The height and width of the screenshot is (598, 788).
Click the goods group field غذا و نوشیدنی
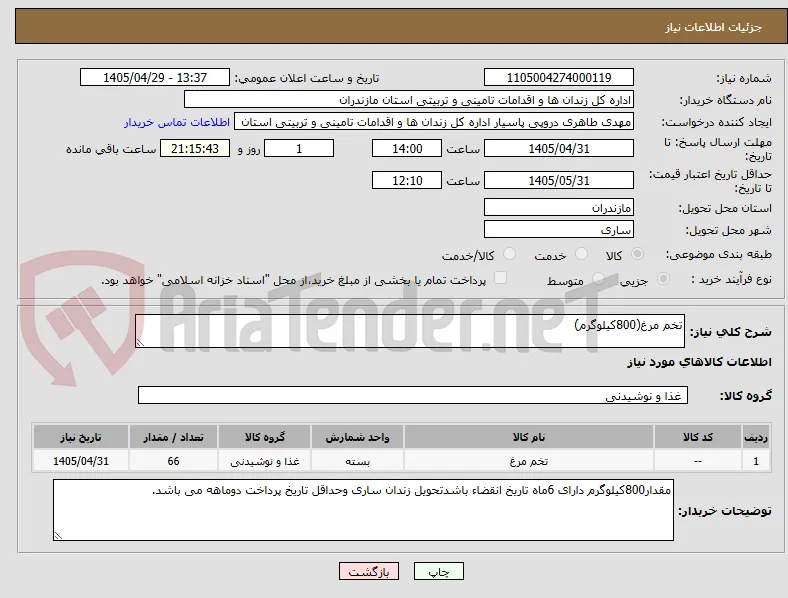413,395
